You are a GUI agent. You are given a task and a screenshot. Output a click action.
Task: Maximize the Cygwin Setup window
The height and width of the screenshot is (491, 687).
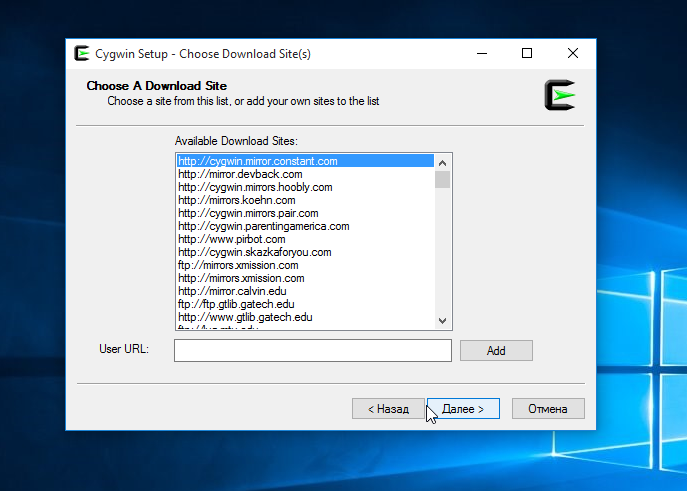527,53
